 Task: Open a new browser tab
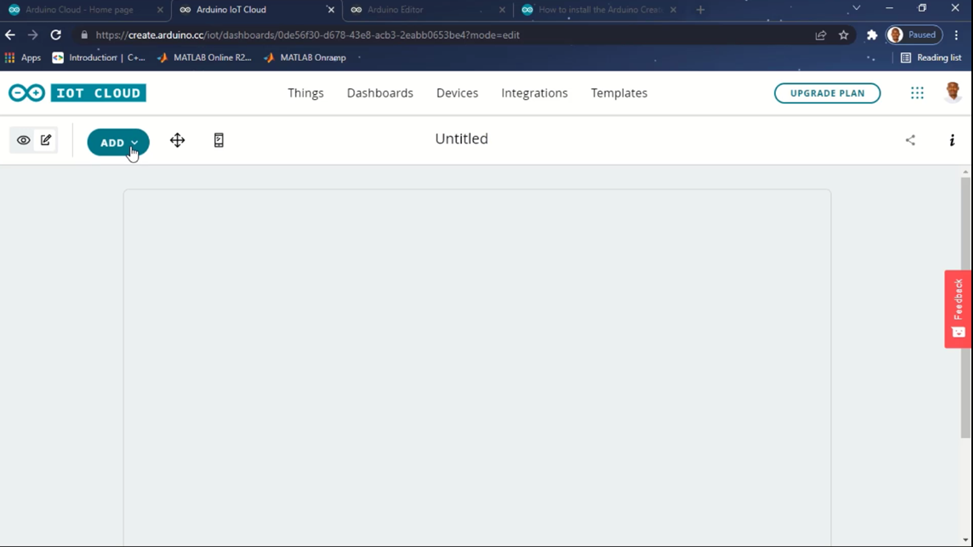coord(701,10)
